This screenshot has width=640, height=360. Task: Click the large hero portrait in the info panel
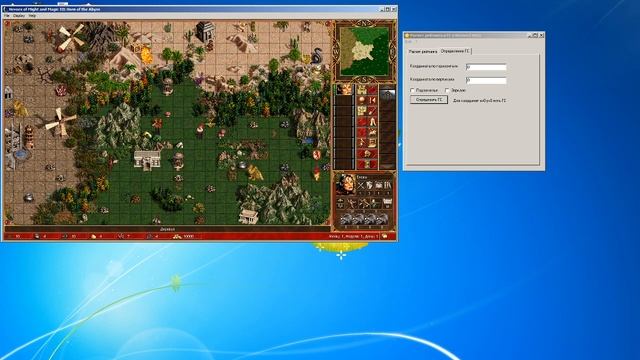(x=346, y=184)
